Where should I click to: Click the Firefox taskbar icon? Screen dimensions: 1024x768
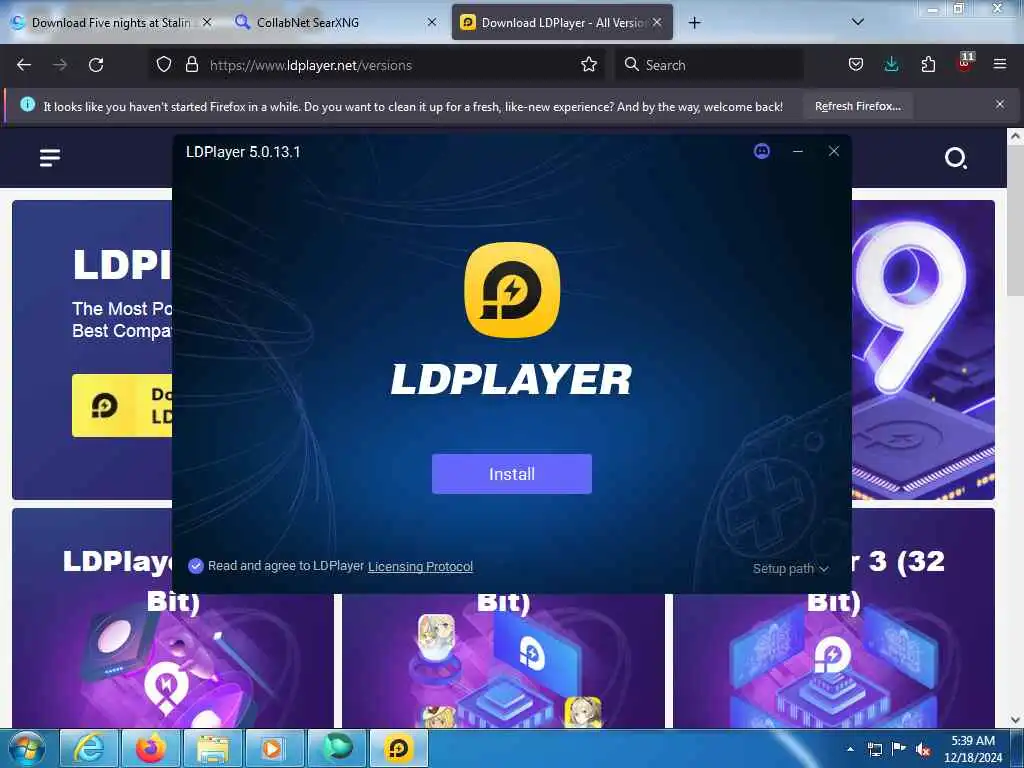coord(150,748)
